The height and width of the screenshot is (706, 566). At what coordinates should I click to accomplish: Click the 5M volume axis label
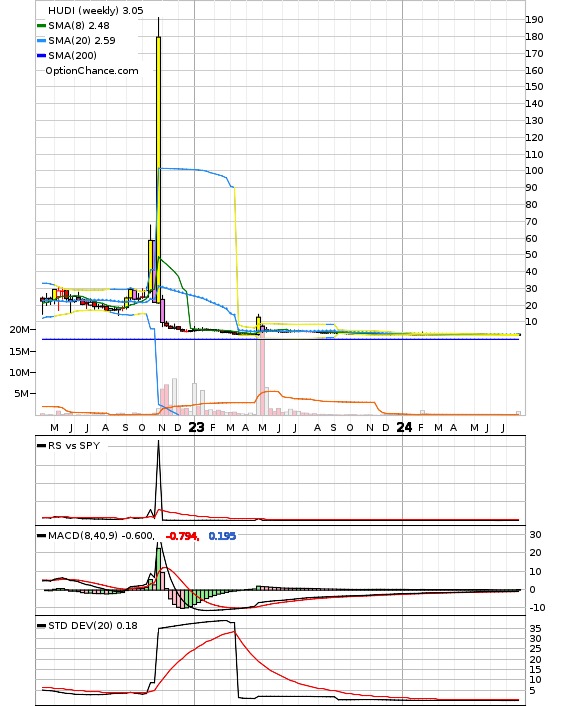[22, 394]
